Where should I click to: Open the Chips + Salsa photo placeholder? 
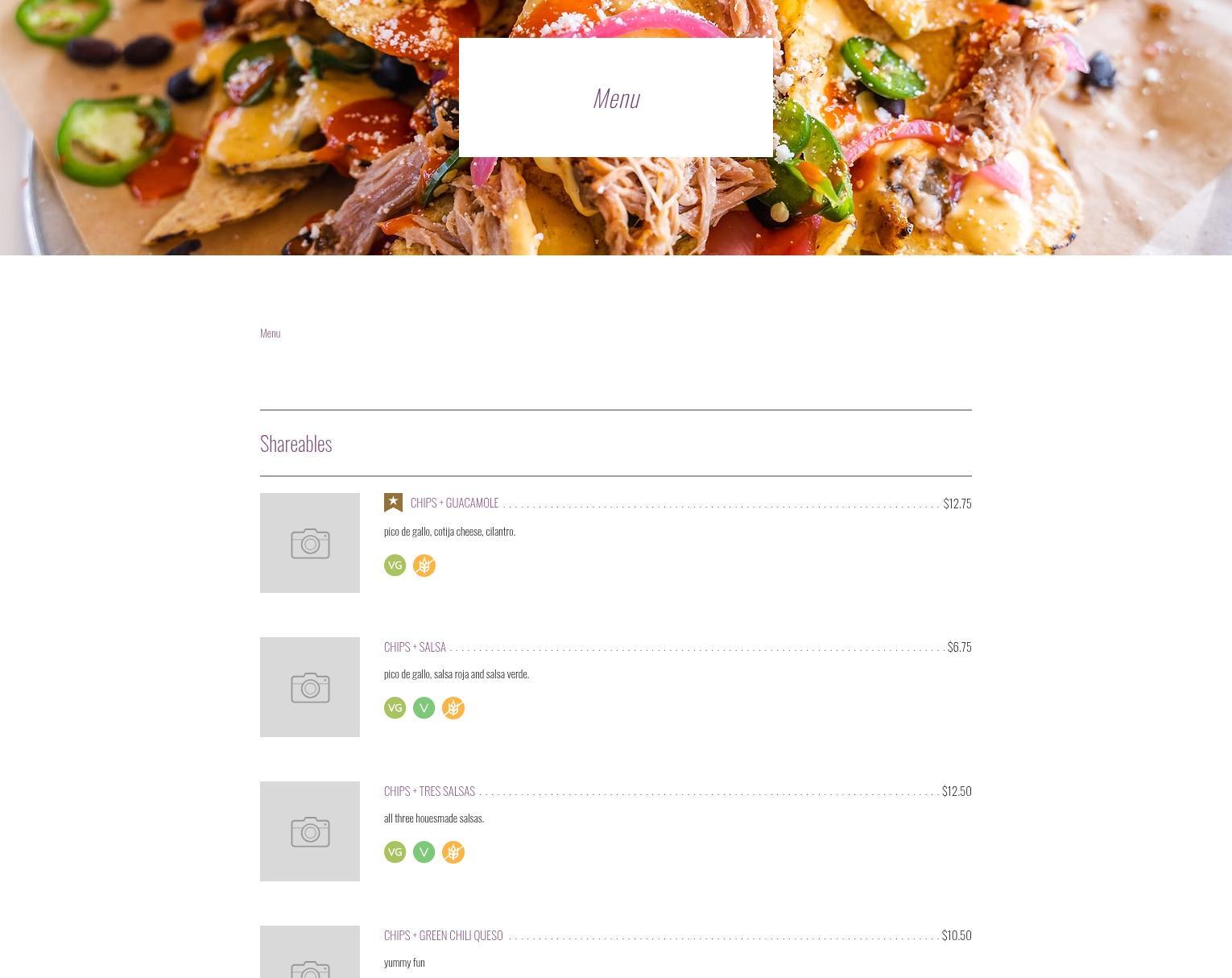310,687
